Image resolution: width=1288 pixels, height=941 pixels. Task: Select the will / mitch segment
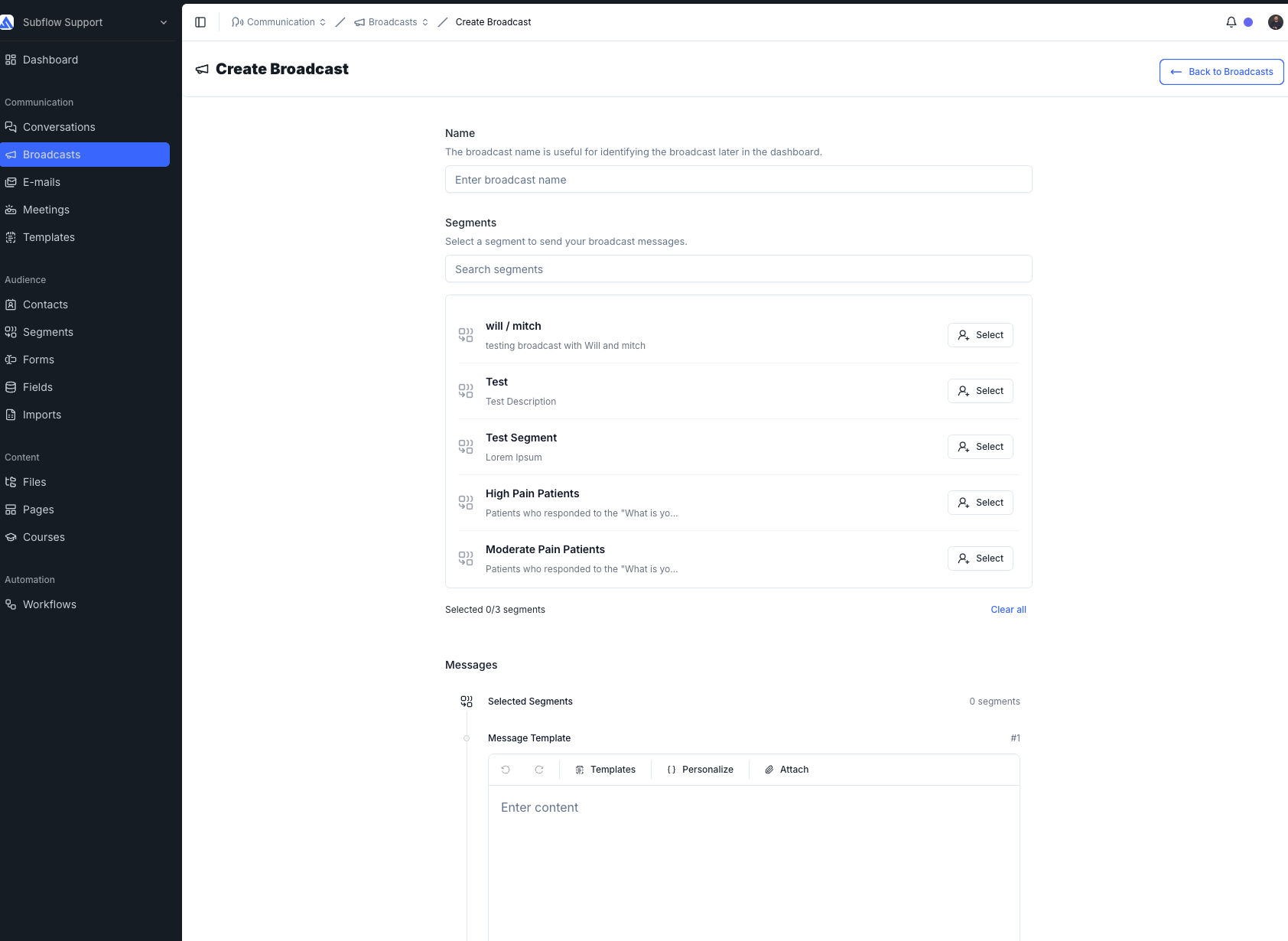pos(981,335)
